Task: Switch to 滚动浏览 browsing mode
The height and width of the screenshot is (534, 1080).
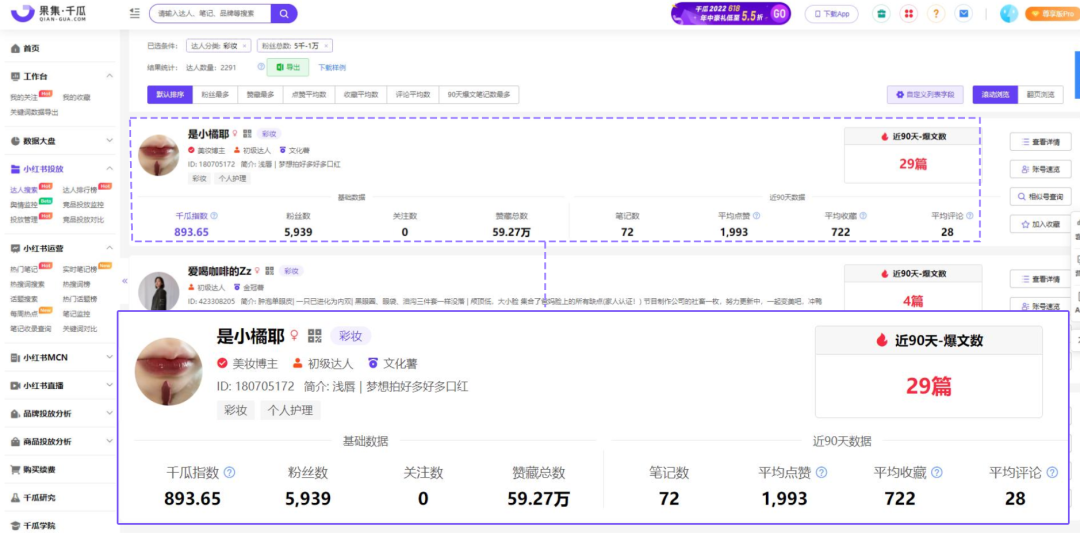Action: tap(995, 94)
